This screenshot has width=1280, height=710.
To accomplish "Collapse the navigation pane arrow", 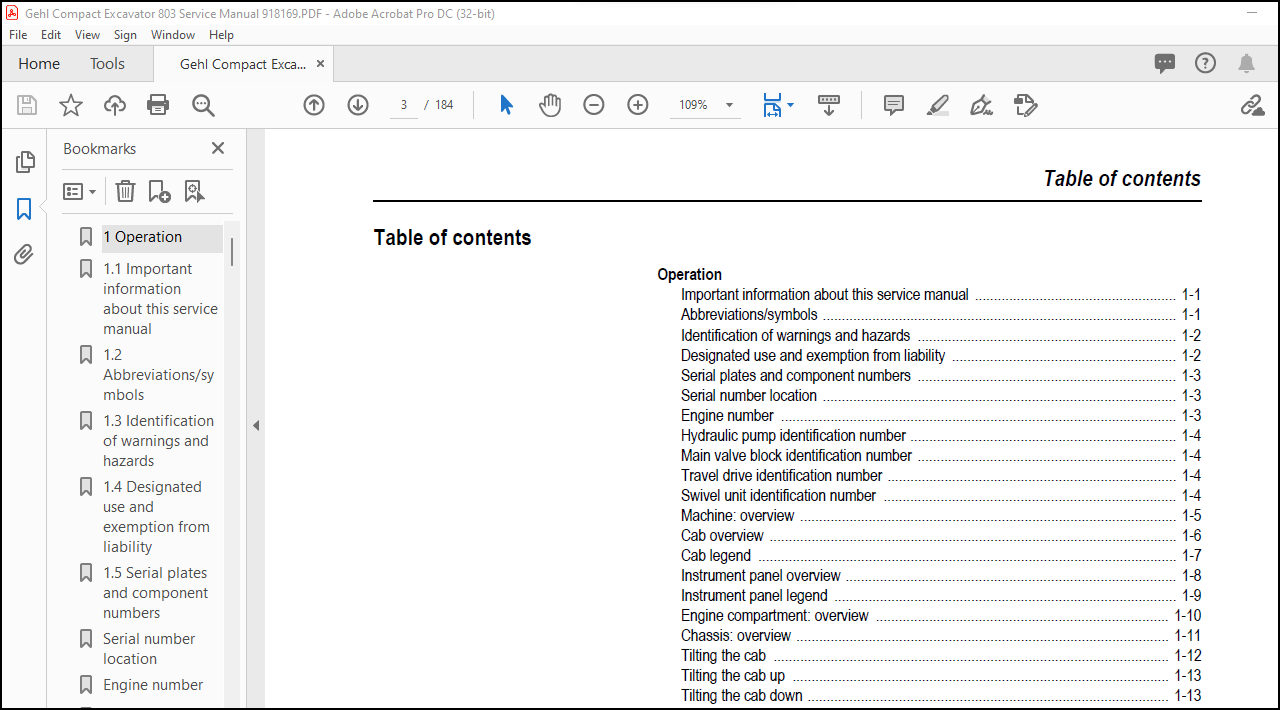I will click(255, 425).
